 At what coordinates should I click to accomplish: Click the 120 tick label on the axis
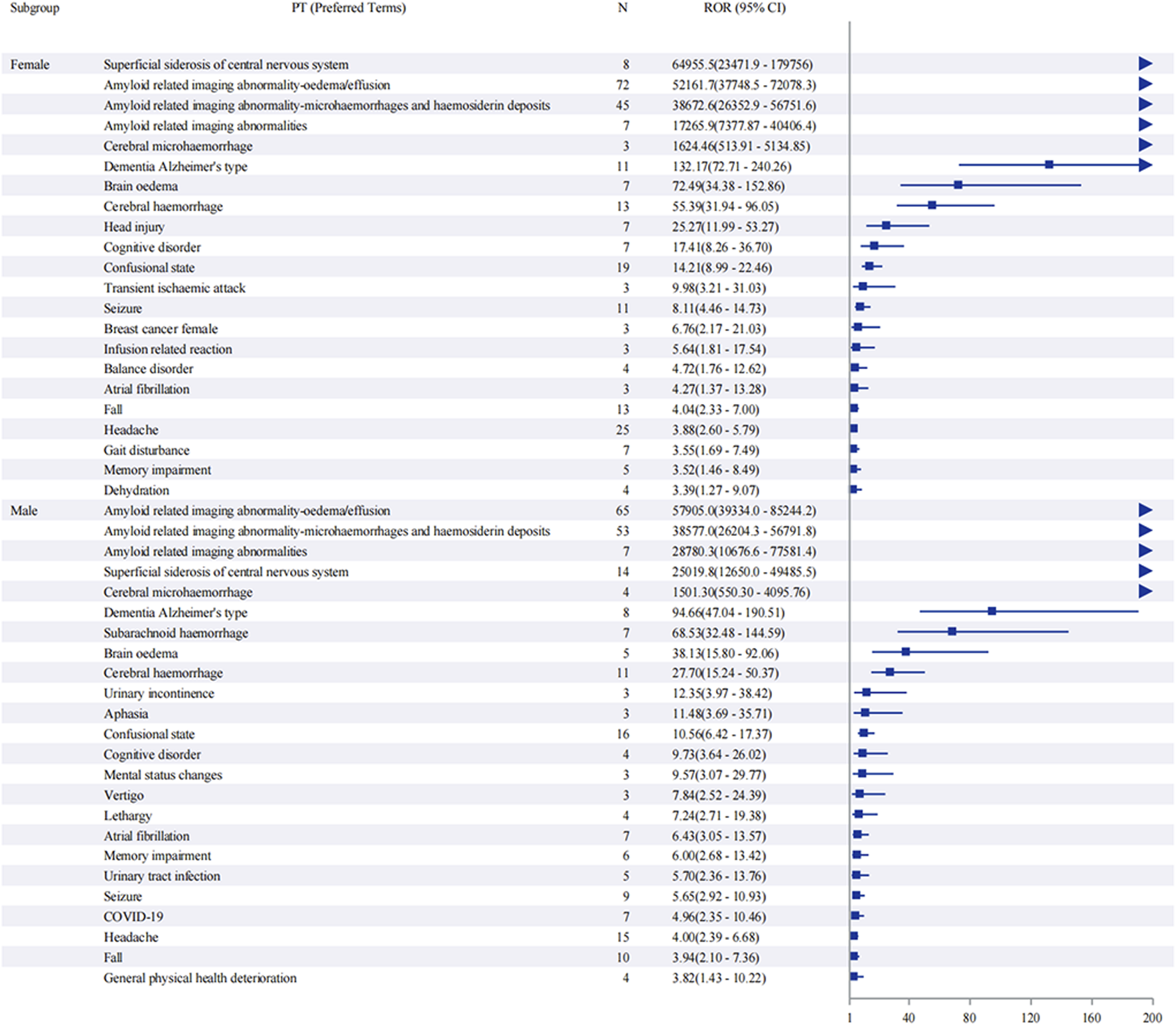[1030, 1018]
